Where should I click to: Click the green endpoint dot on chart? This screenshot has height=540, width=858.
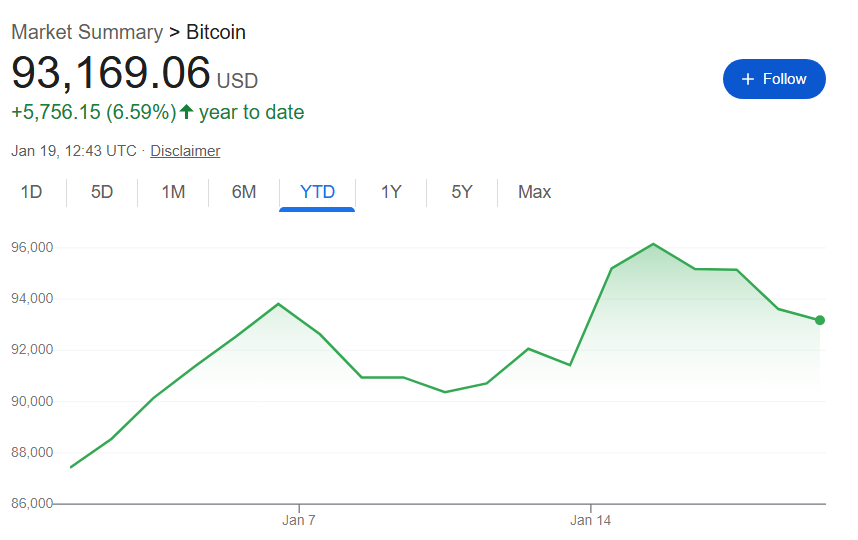click(820, 320)
